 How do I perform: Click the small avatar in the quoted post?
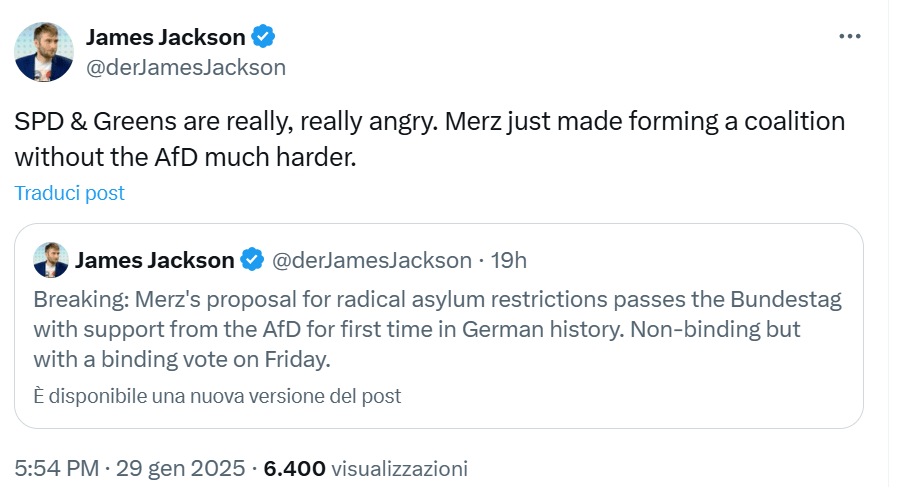(50, 260)
